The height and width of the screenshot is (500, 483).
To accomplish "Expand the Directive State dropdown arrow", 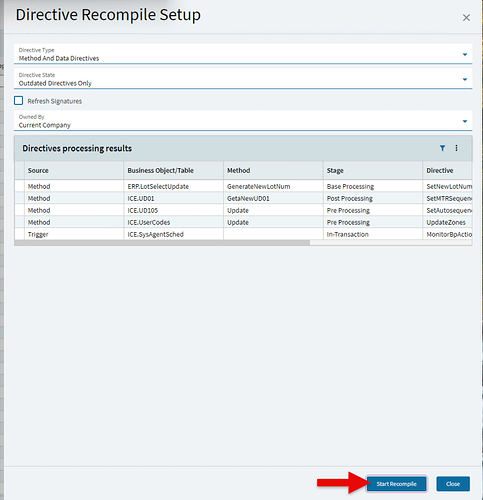I will [465, 79].
